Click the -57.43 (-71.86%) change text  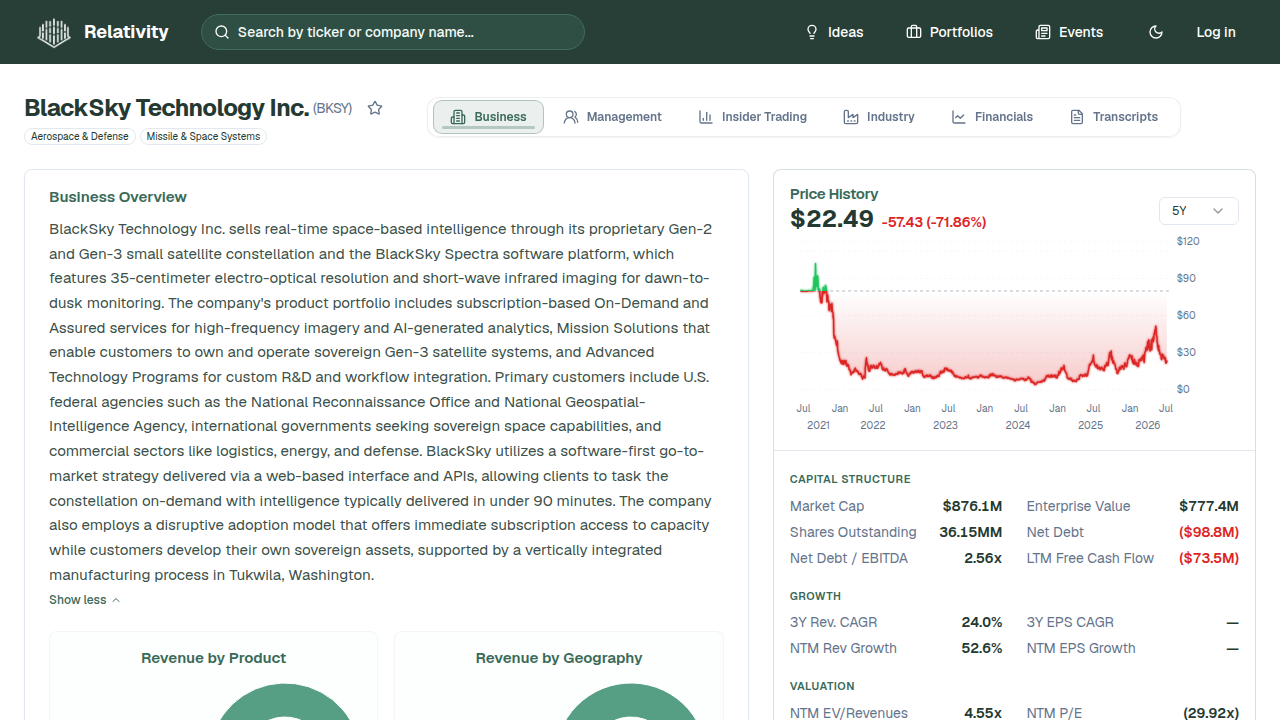(934, 222)
